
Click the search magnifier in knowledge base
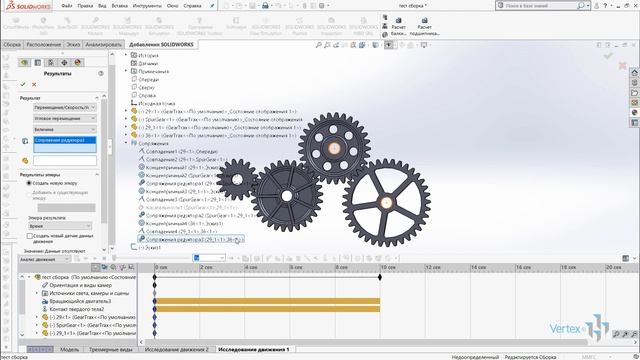coord(580,6)
